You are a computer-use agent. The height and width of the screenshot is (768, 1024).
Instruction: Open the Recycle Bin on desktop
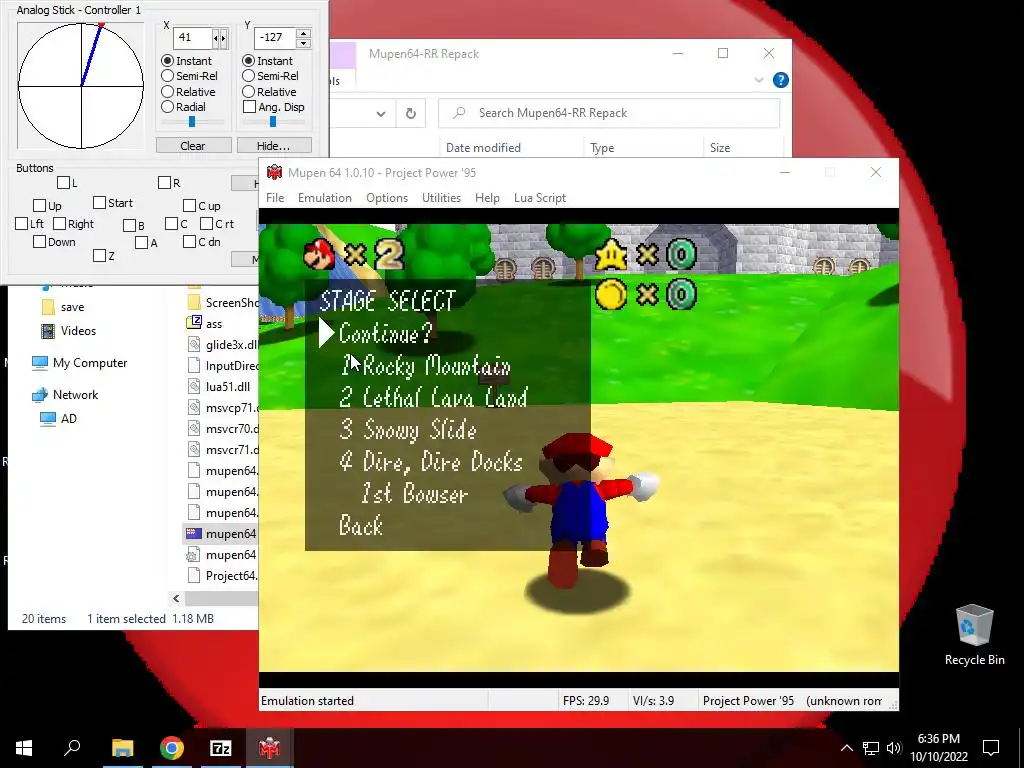(974, 635)
